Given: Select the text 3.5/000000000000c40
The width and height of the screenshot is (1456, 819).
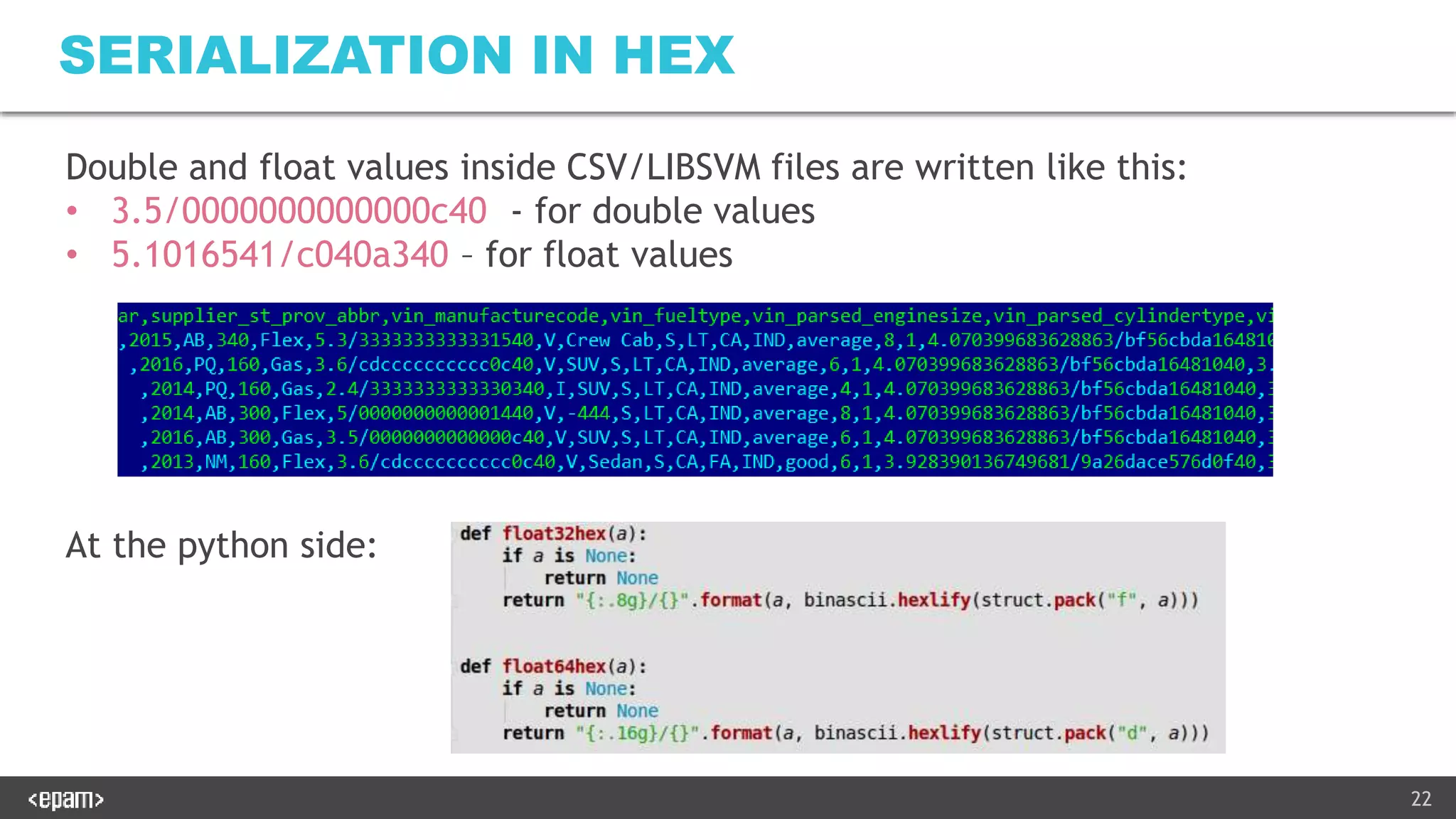Looking at the screenshot, I should [x=299, y=211].
